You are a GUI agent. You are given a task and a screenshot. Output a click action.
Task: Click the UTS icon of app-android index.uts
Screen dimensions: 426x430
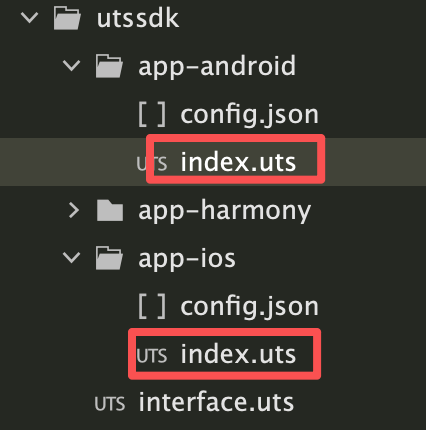point(152,163)
